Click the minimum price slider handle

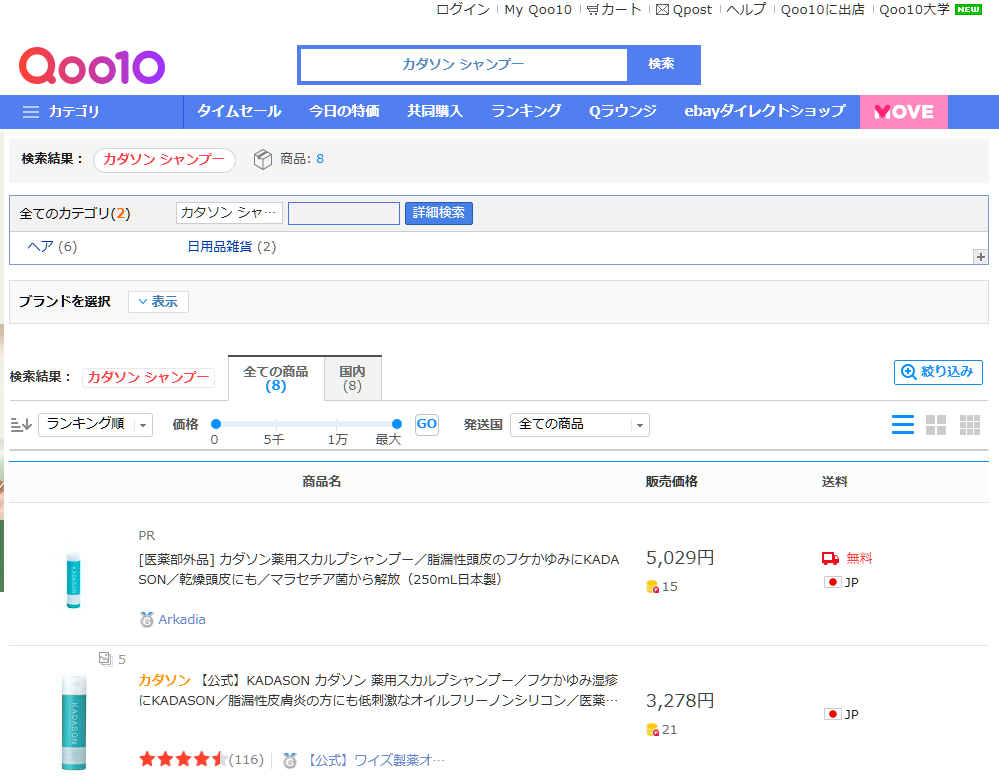[x=216, y=424]
